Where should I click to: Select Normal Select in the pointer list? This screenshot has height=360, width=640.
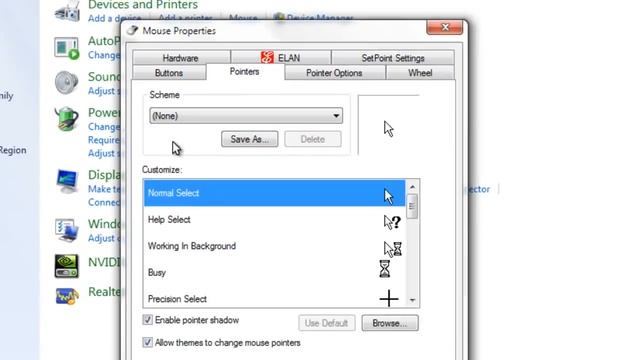pos(274,193)
